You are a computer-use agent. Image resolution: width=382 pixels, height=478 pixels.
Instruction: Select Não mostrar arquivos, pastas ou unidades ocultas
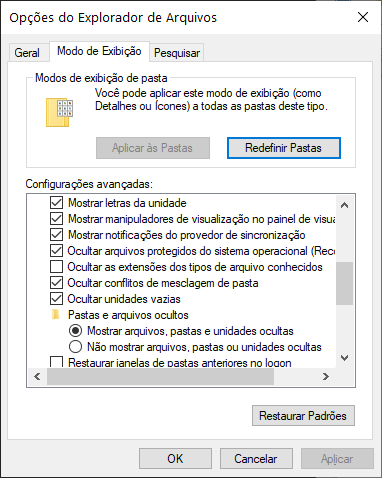tap(75, 347)
